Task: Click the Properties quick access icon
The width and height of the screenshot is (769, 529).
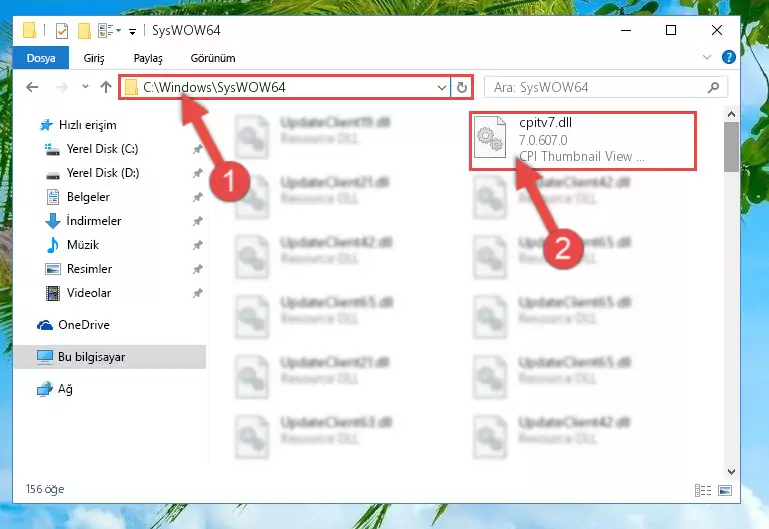Action: coord(62,31)
